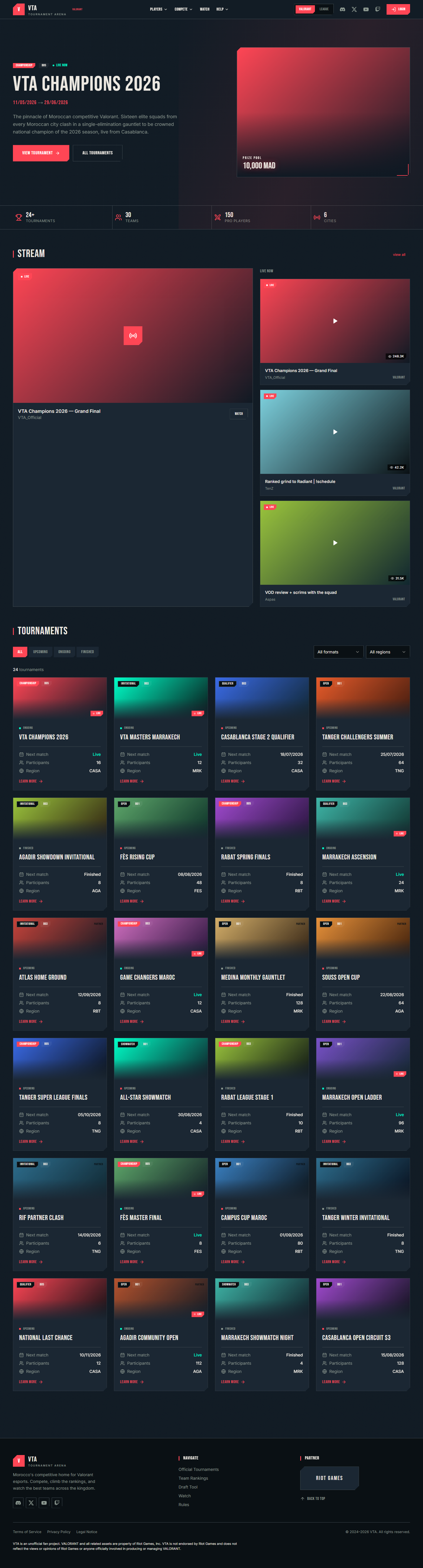Click the Legal Notice link
This screenshot has height=1568, width=423.
point(87,1532)
